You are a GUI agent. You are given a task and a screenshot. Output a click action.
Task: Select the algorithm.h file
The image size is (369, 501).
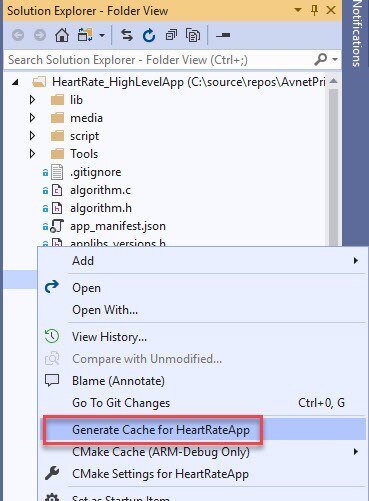(x=101, y=208)
